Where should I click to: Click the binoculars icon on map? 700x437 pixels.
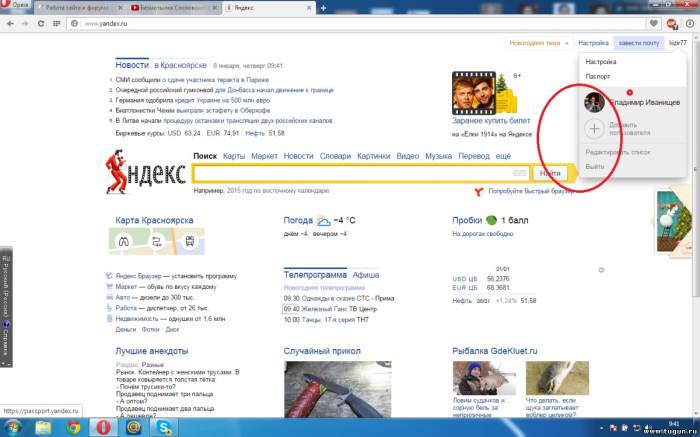coord(124,241)
